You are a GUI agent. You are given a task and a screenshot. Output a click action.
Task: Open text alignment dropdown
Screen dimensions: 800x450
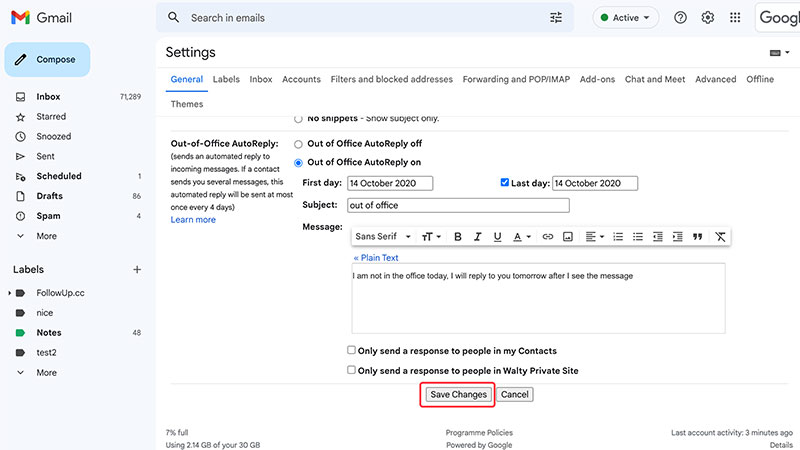tap(594, 237)
